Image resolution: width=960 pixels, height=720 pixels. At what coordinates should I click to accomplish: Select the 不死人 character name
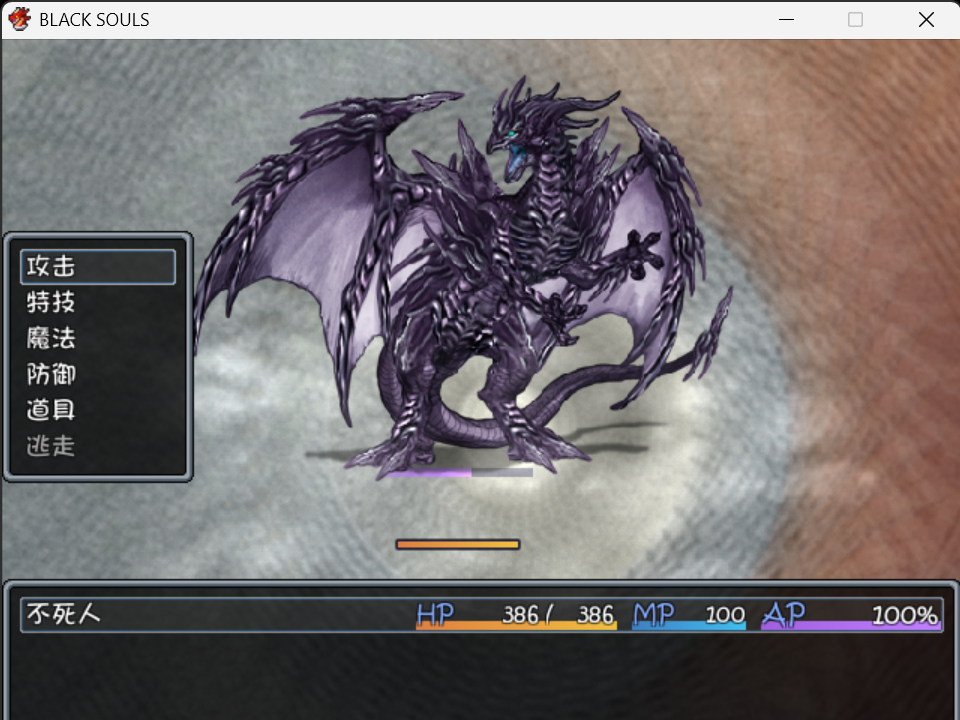click(63, 614)
